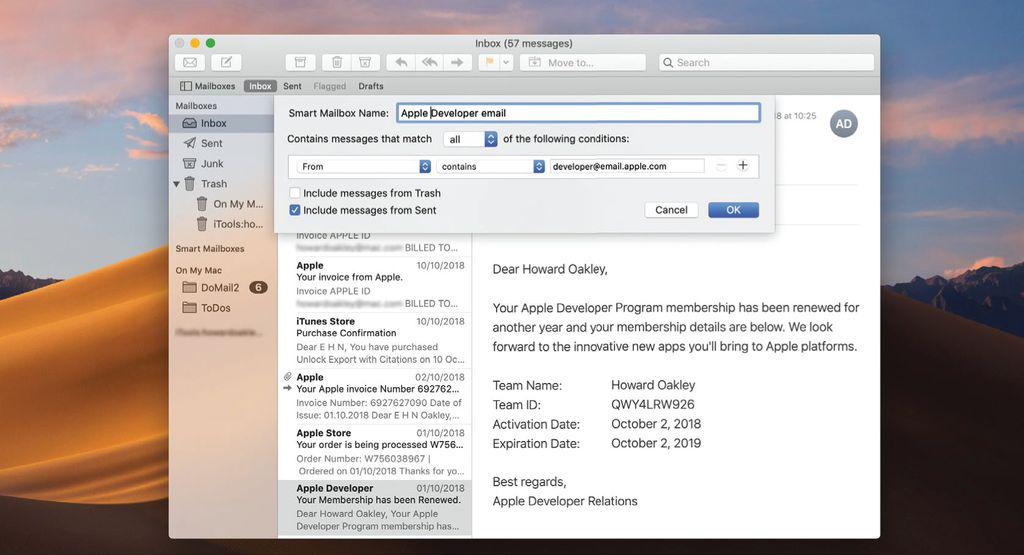Click the Smart Mailboxes section header

tap(210, 249)
